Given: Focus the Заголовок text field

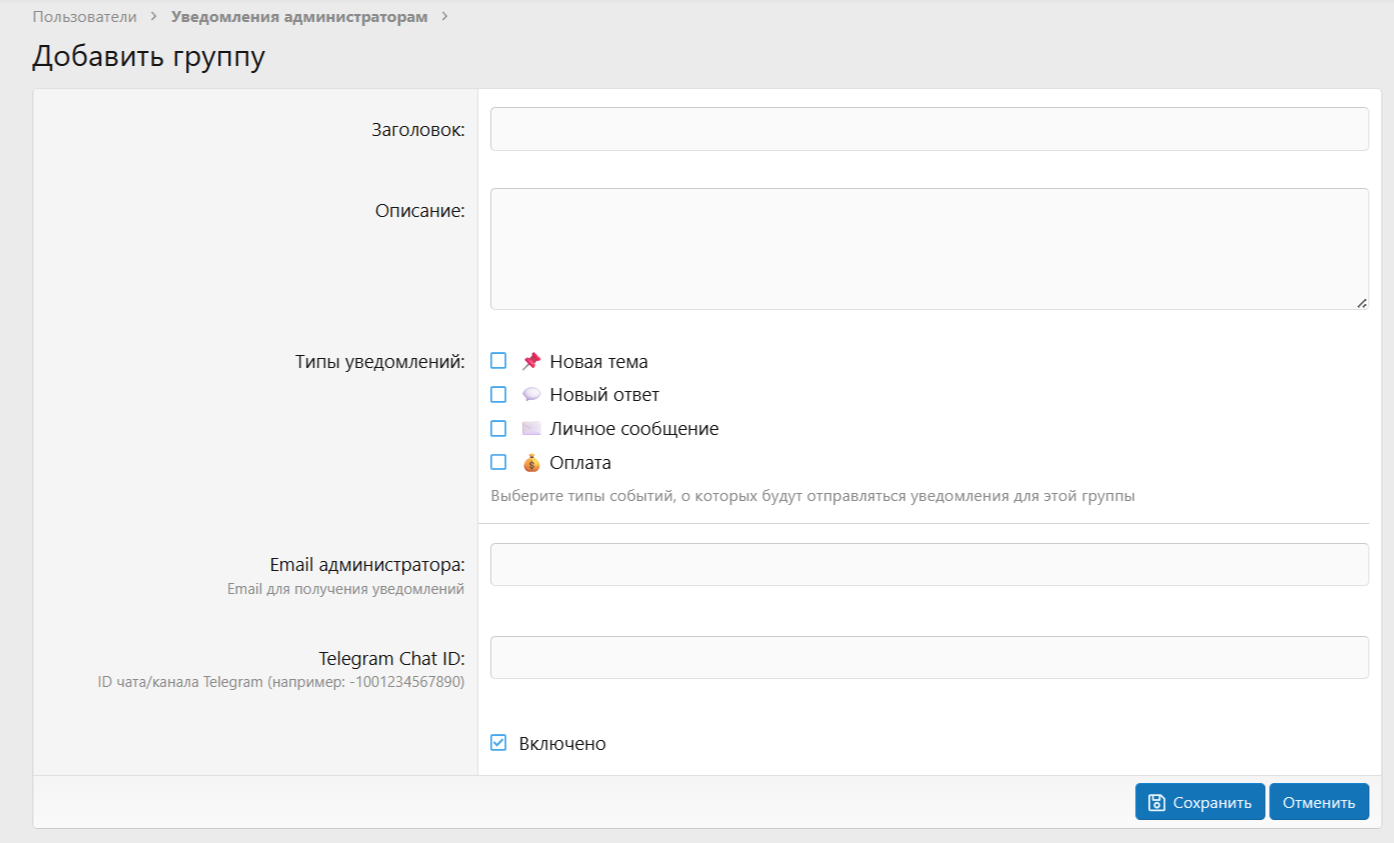Looking at the screenshot, I should 929,129.
